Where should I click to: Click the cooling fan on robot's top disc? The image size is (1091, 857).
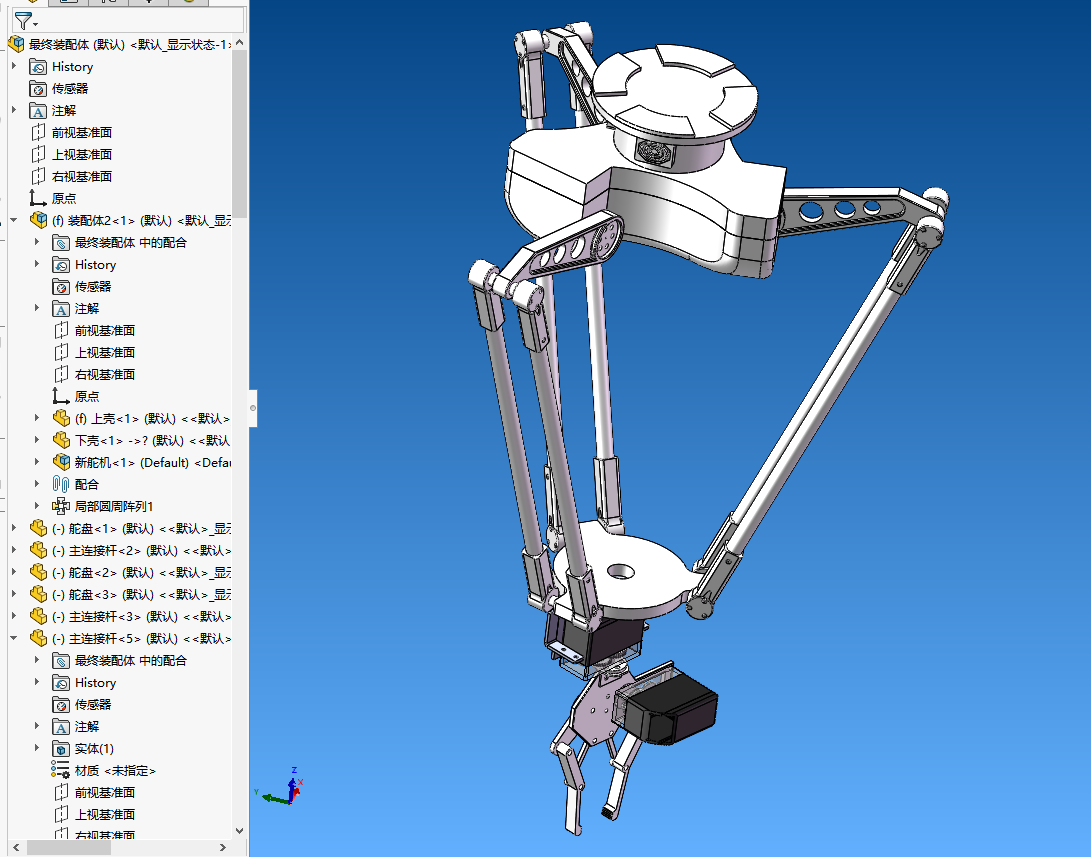(x=657, y=152)
